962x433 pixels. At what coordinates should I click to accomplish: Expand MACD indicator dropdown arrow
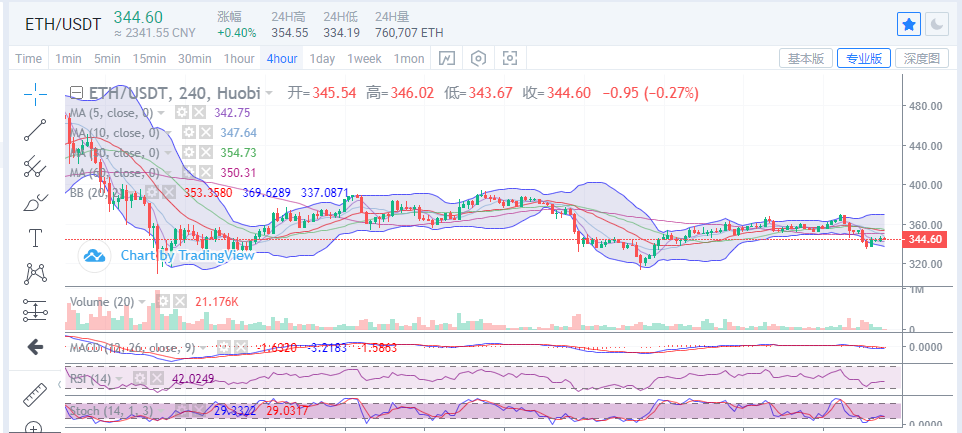[204, 348]
